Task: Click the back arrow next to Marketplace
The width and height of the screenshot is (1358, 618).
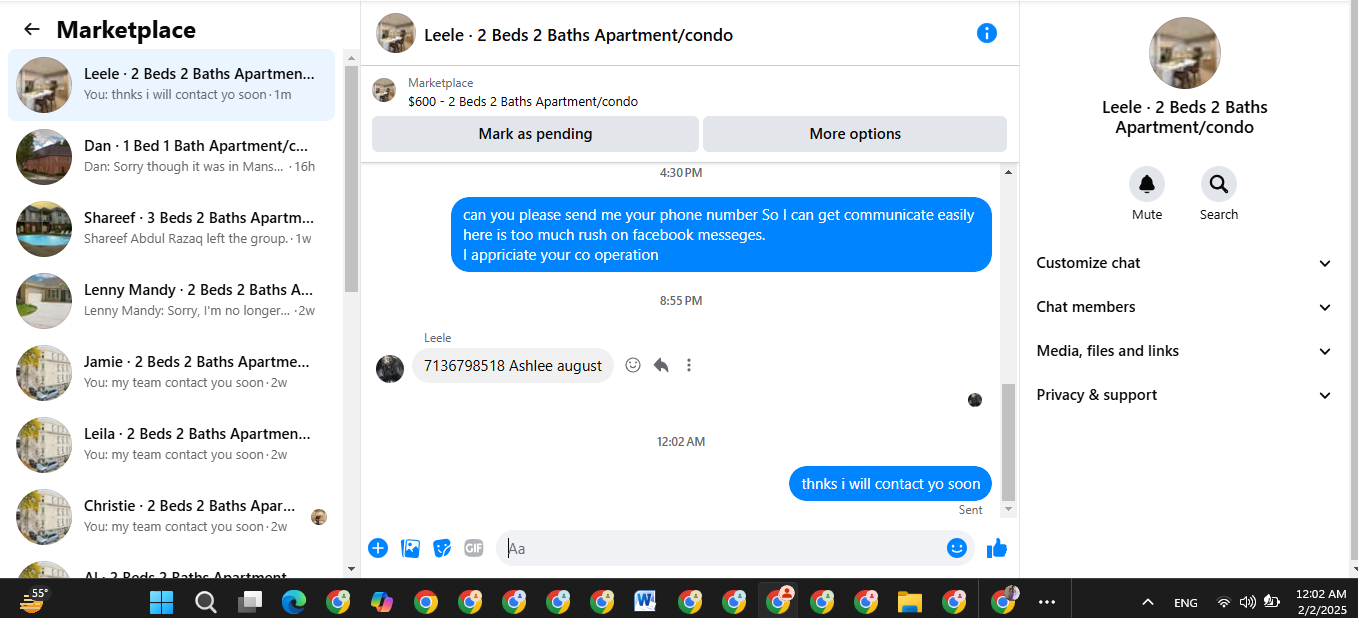Action: [32, 30]
